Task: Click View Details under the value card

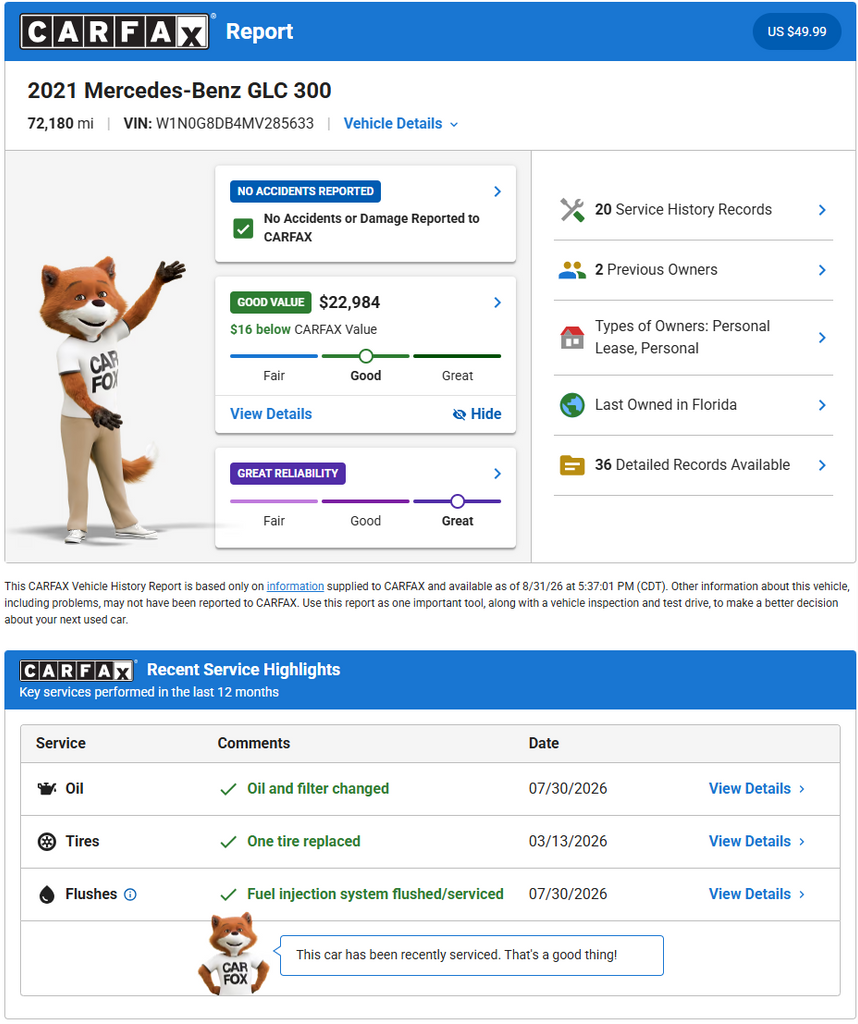Action: (x=271, y=414)
